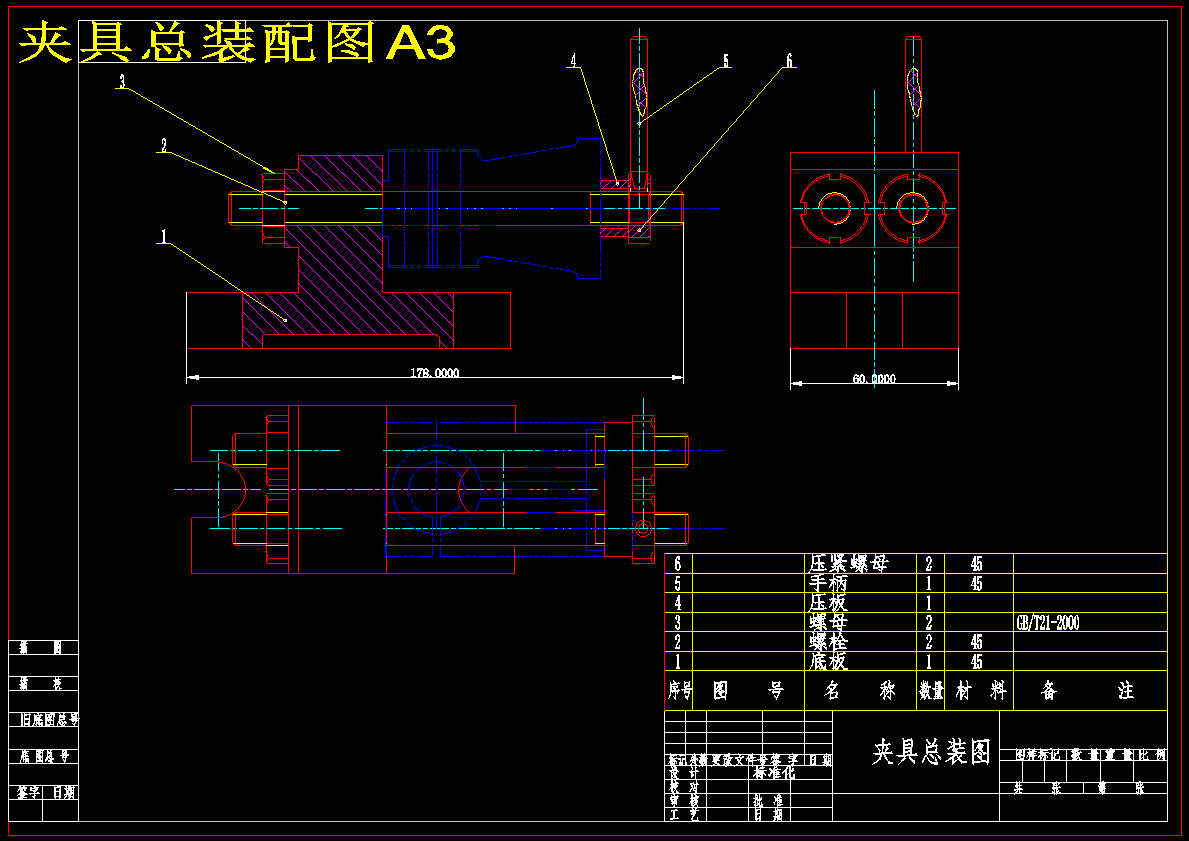Image resolution: width=1189 pixels, height=841 pixels.
Task: Select part name 手柄 in parts list
Action: [x=828, y=583]
